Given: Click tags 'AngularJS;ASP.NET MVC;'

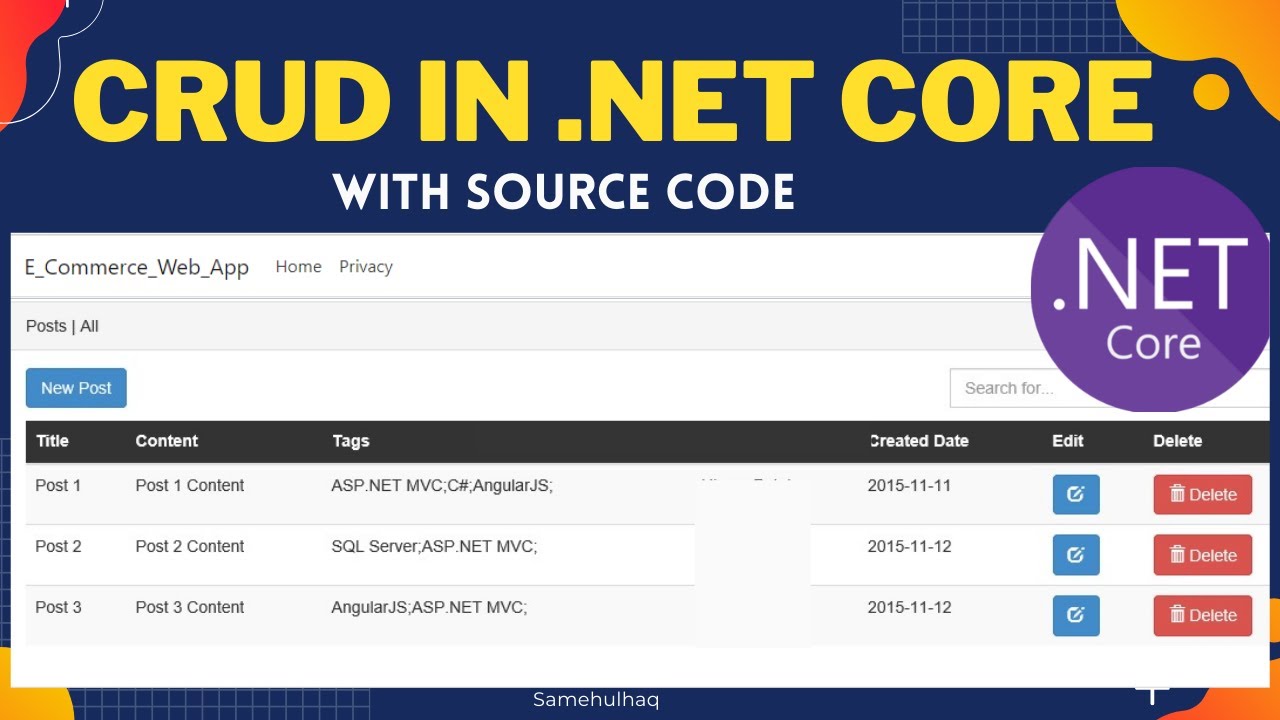Looking at the screenshot, I should click(429, 608).
